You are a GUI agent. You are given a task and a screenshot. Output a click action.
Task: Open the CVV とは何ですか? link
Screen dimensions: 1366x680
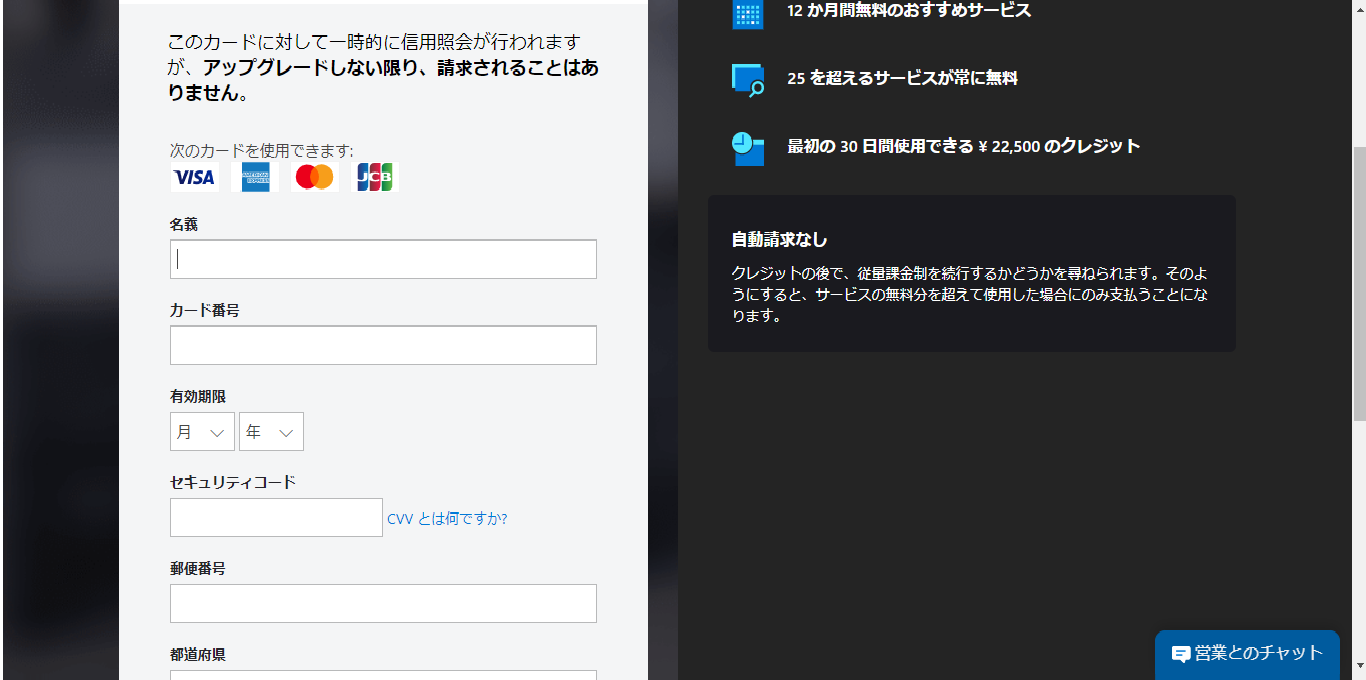[447, 518]
